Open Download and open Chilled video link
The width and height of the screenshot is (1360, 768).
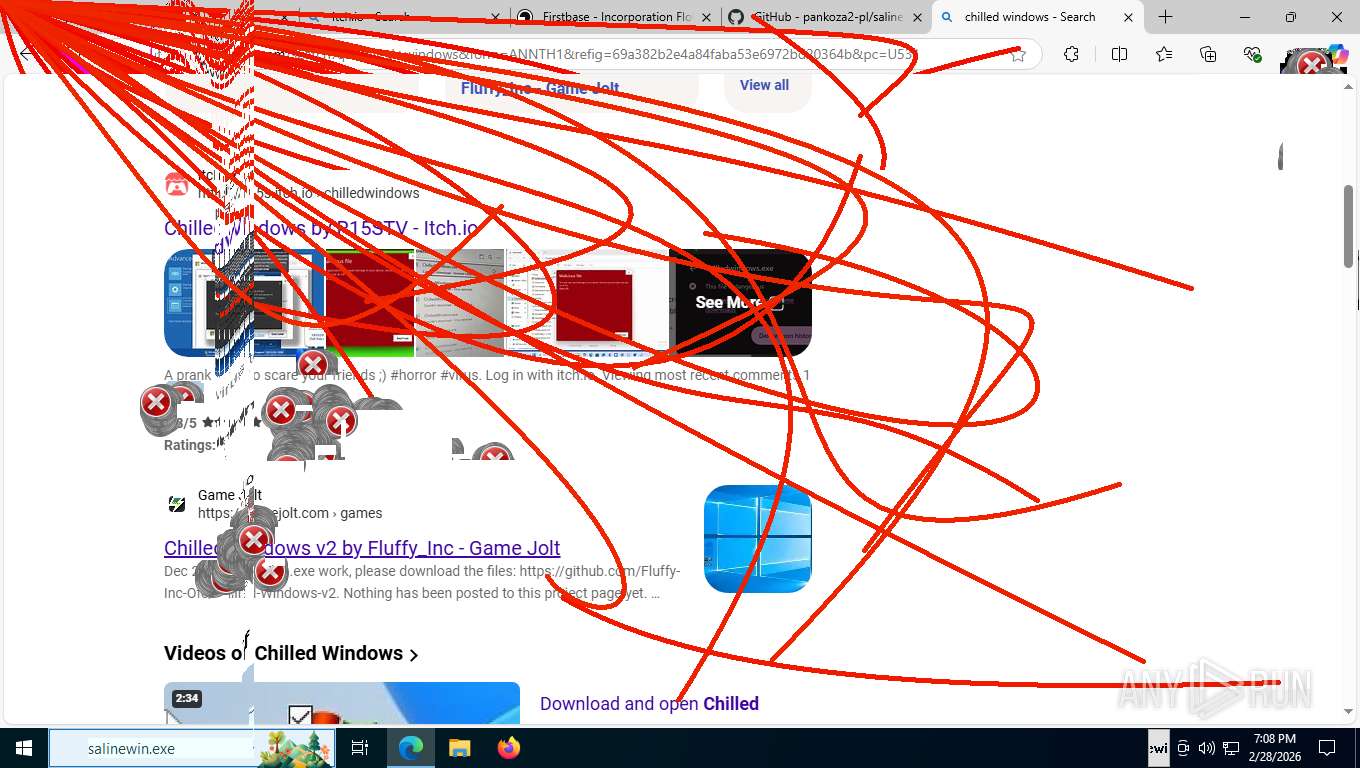(649, 704)
